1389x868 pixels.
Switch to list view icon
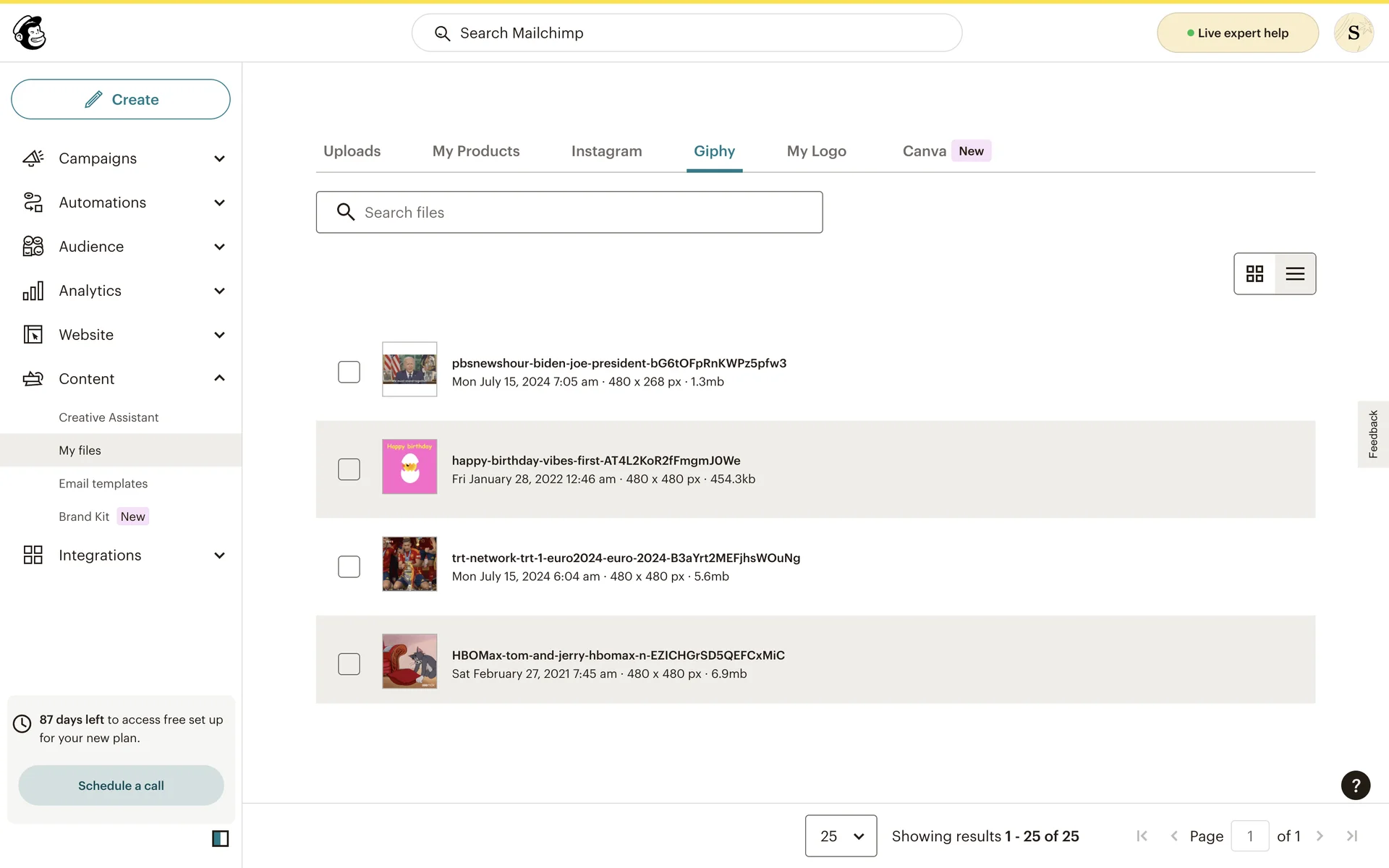(x=1295, y=273)
